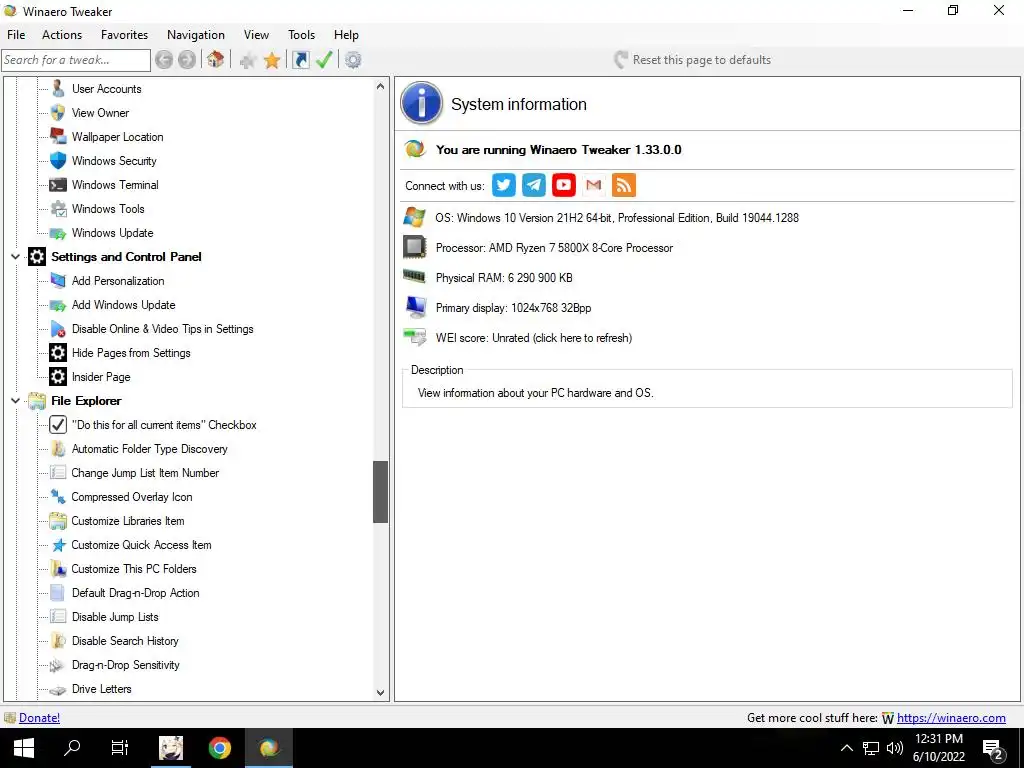Select Drag-n-Drop Sensitivity entry
Viewport: 1024px width, 768px height.
click(x=125, y=665)
